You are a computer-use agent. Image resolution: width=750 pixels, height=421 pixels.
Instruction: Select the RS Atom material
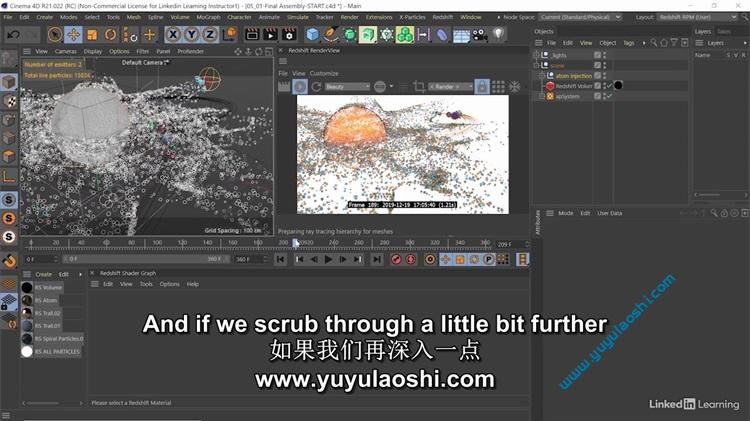(x=46, y=300)
